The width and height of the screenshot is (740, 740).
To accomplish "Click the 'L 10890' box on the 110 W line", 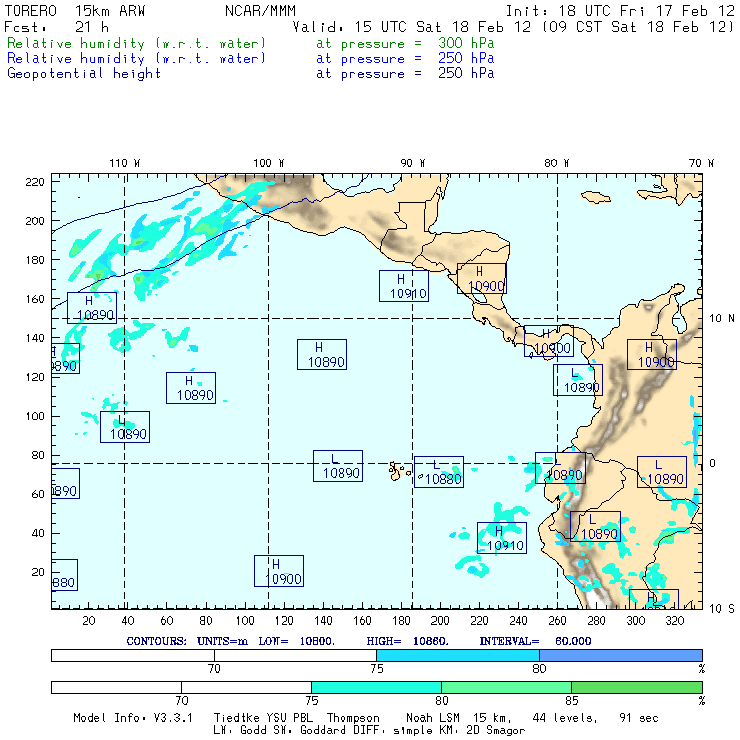I will coord(125,427).
